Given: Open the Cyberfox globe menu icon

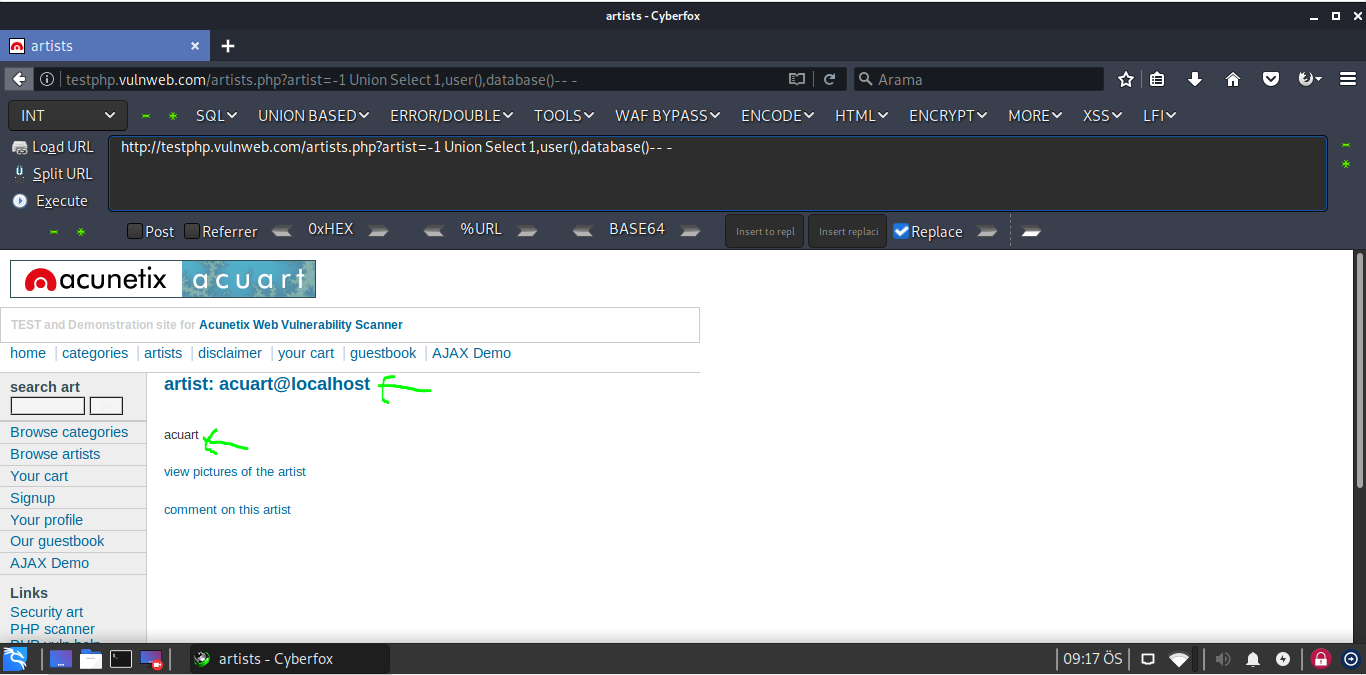Looking at the screenshot, I should pyautogui.click(x=1309, y=79).
